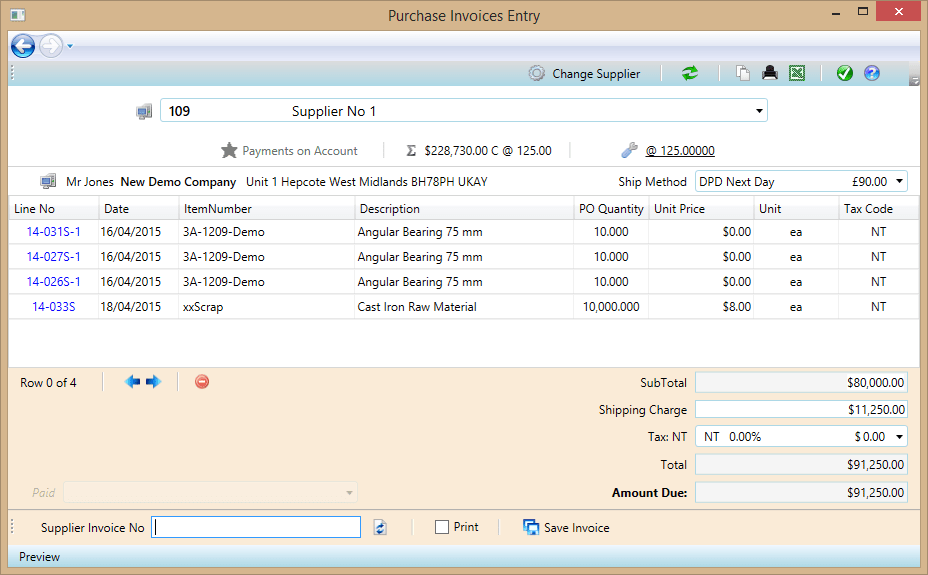Click the copy documents toolbar icon
This screenshot has height=575, width=928.
(743, 73)
